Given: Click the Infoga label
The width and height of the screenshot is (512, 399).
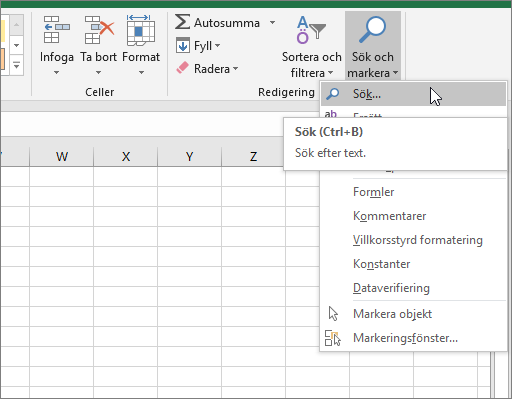Looking at the screenshot, I should pyautogui.click(x=57, y=57).
